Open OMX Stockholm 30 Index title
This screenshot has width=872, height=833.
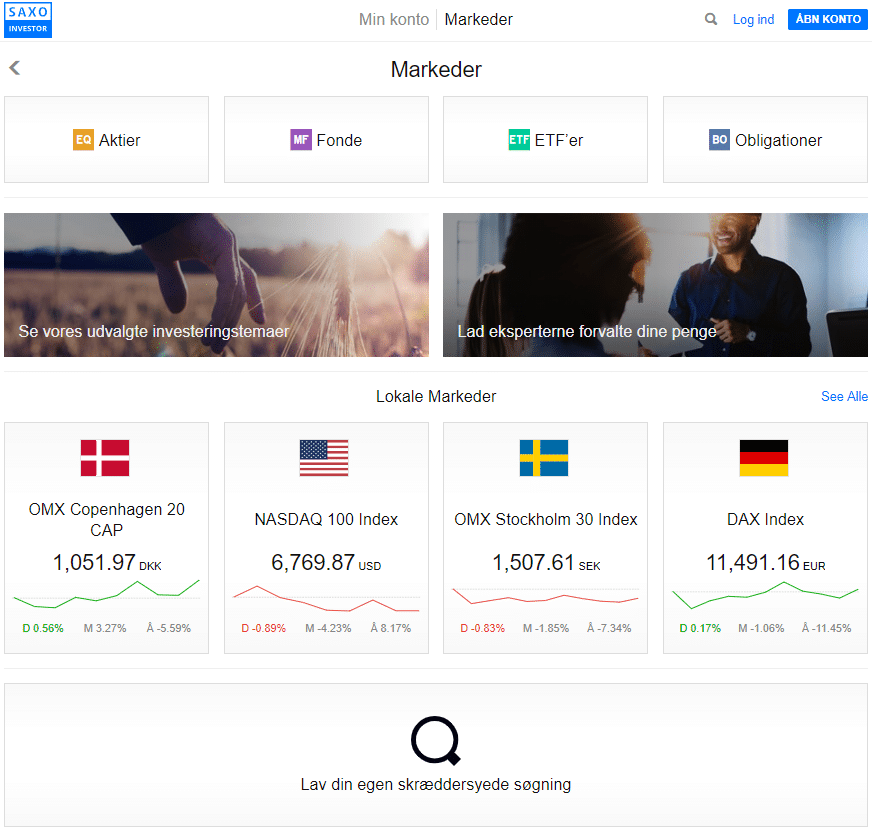coord(546,519)
